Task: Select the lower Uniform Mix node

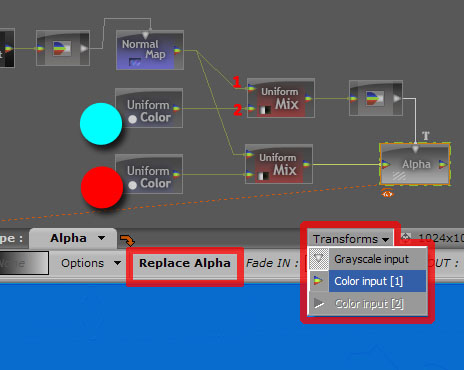Action: (x=279, y=164)
